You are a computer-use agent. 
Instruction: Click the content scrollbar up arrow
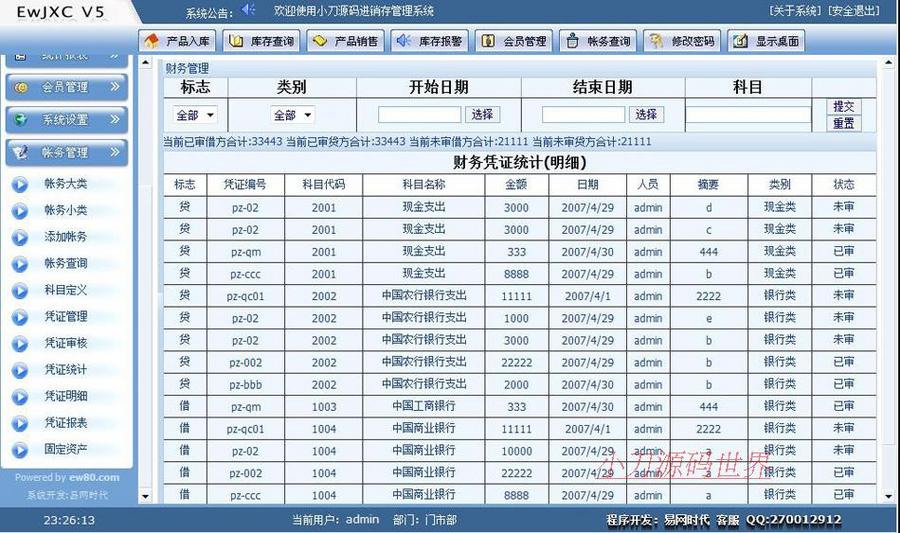(x=889, y=62)
